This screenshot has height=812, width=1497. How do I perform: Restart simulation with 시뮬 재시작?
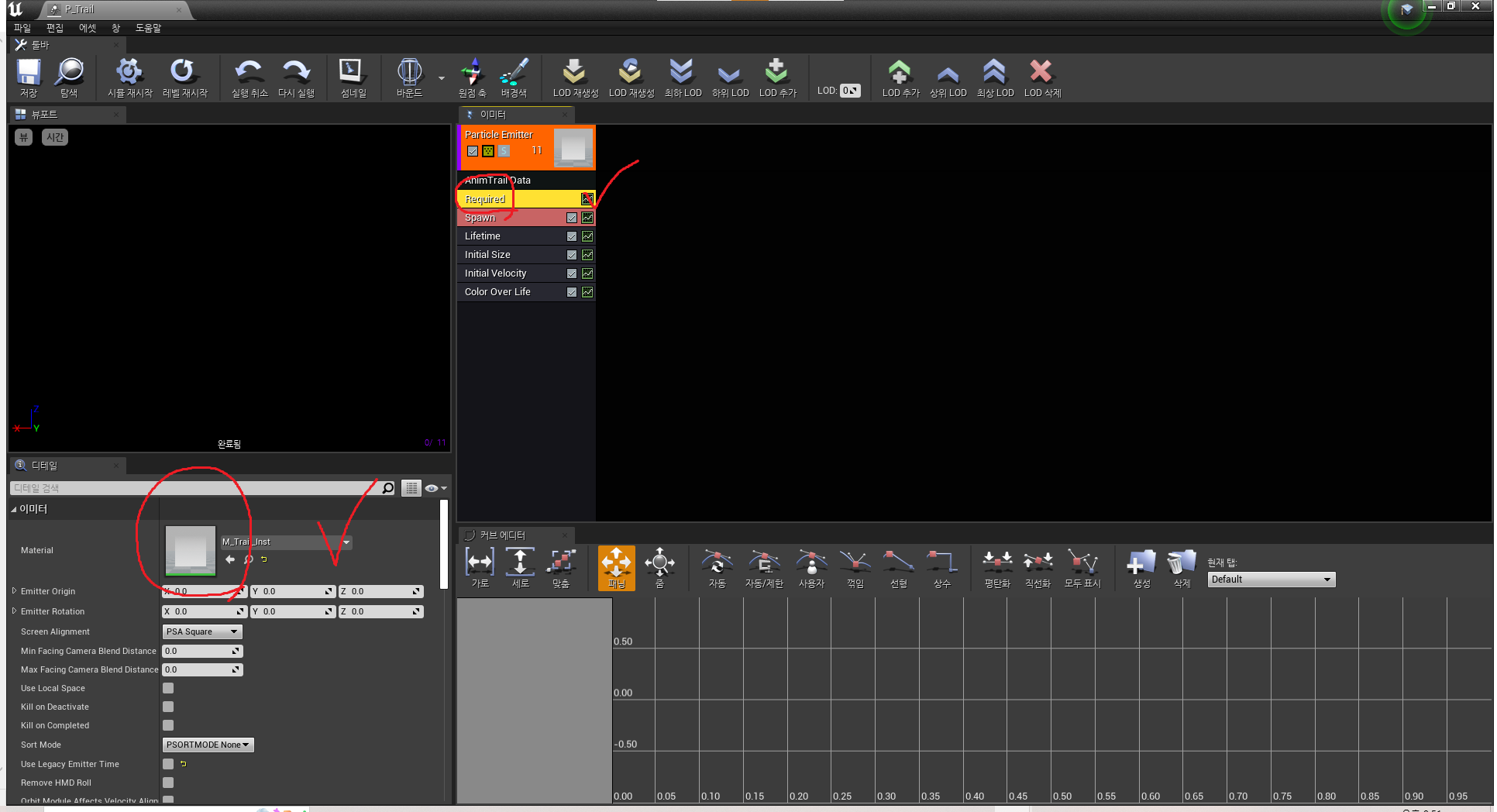click(129, 78)
